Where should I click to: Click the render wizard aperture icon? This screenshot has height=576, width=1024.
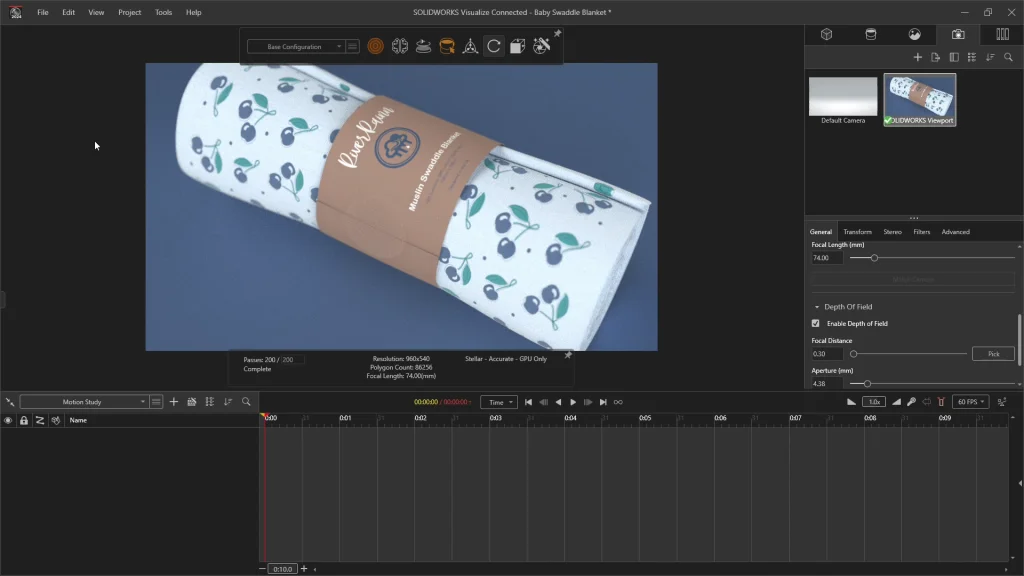(541, 46)
